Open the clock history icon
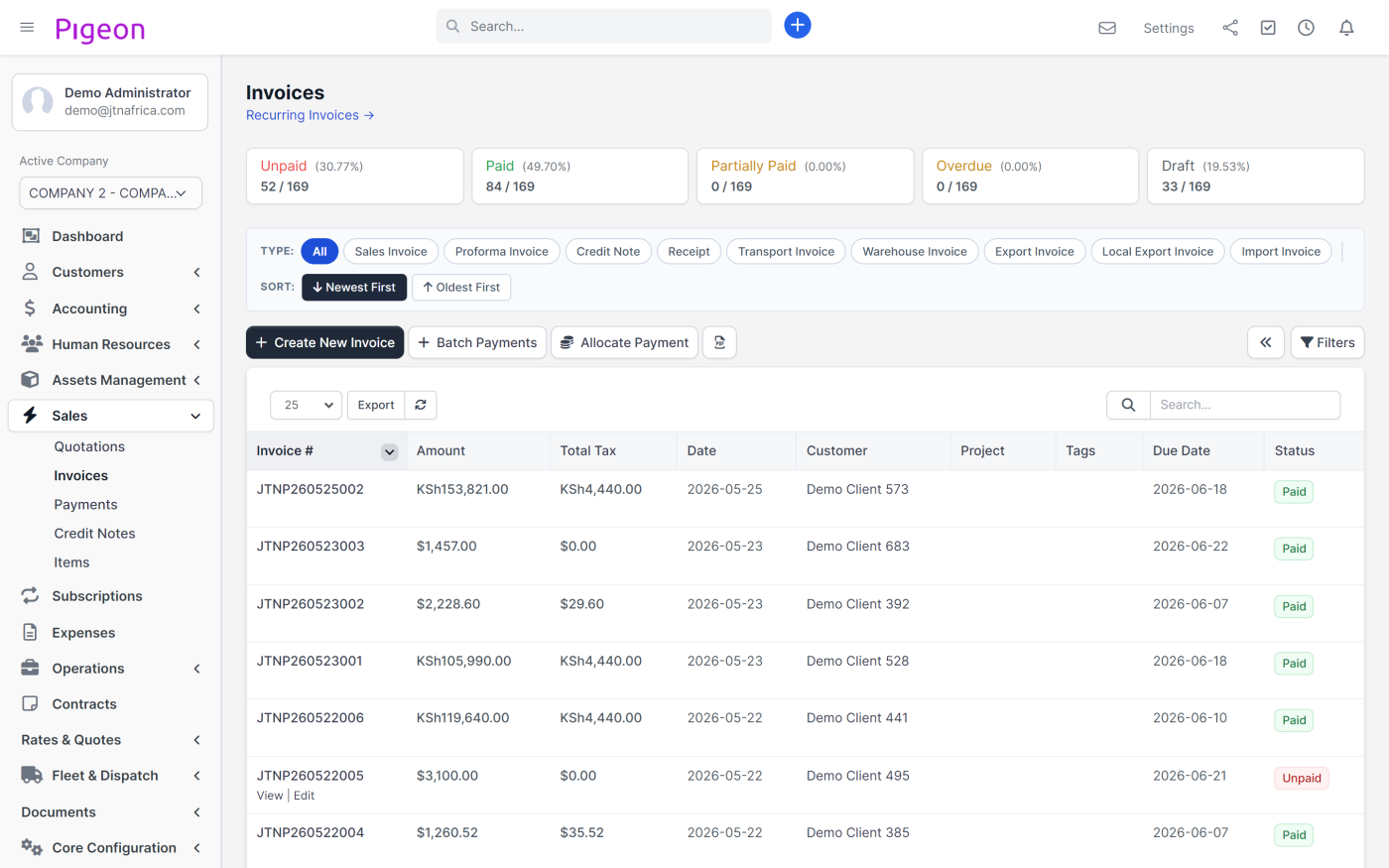 click(1306, 28)
